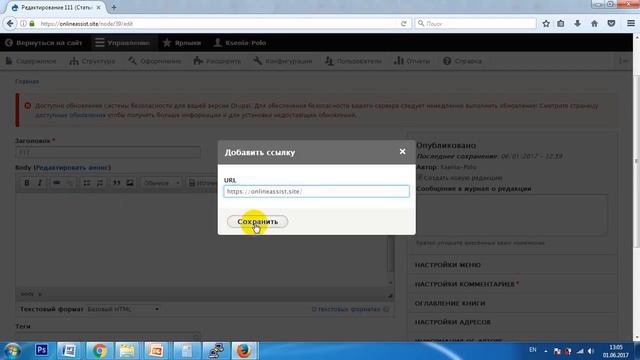Open the Расширить admin menu
Screen dimensions: 640x360
coord(217,61)
